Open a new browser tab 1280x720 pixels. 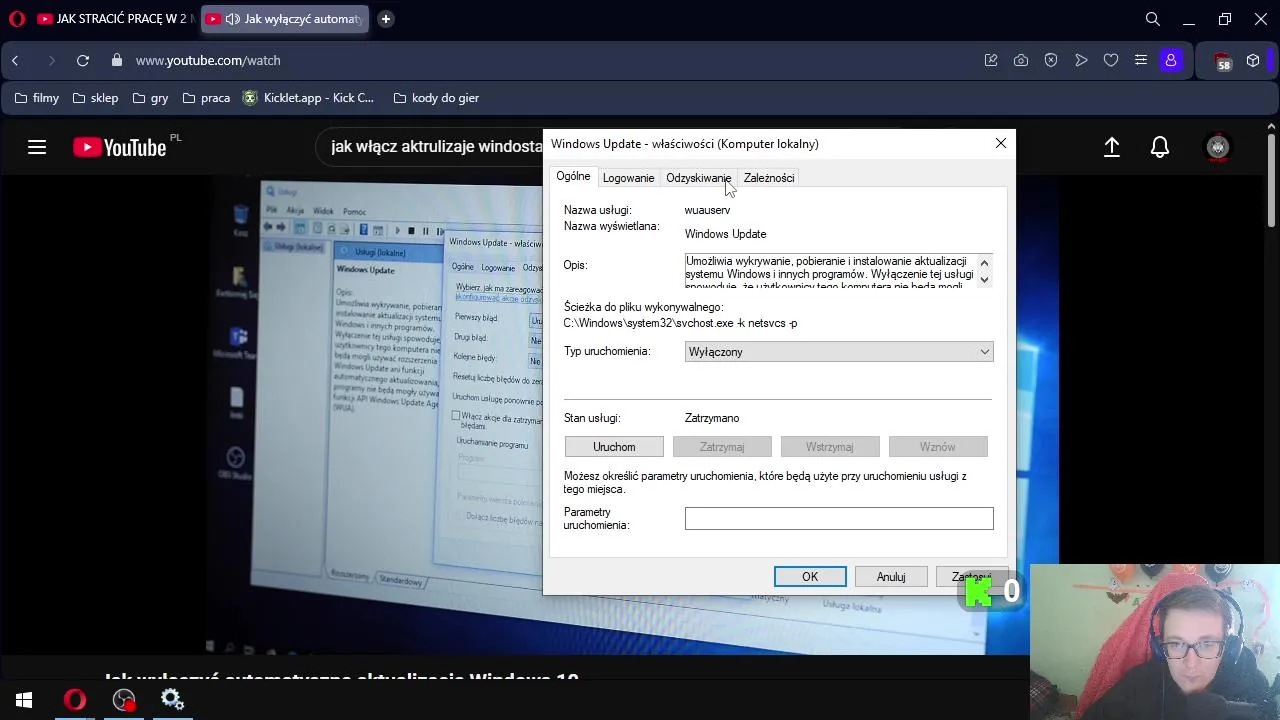tap(385, 19)
